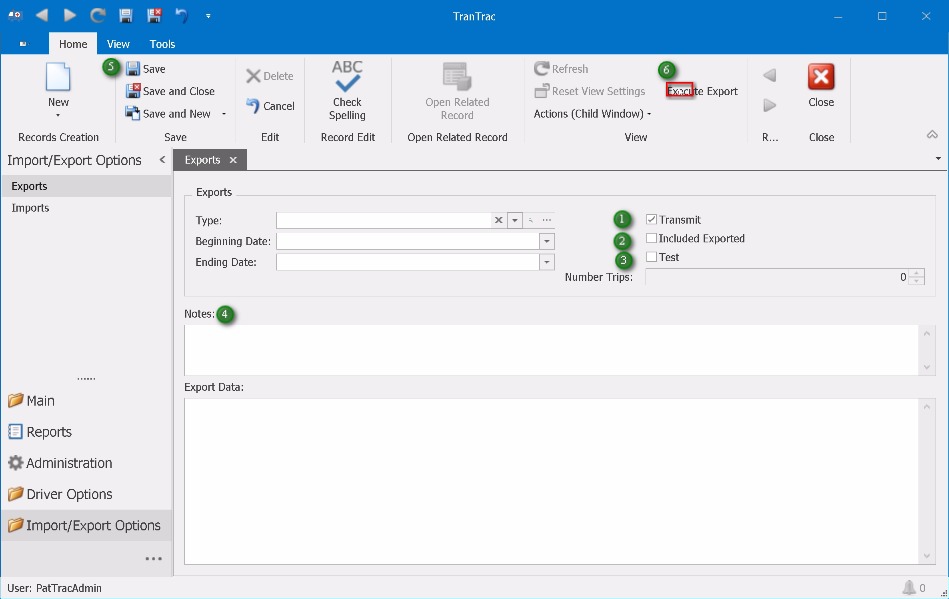949x599 pixels.
Task: Uncheck the Transmit checkbox
Action: pos(650,220)
